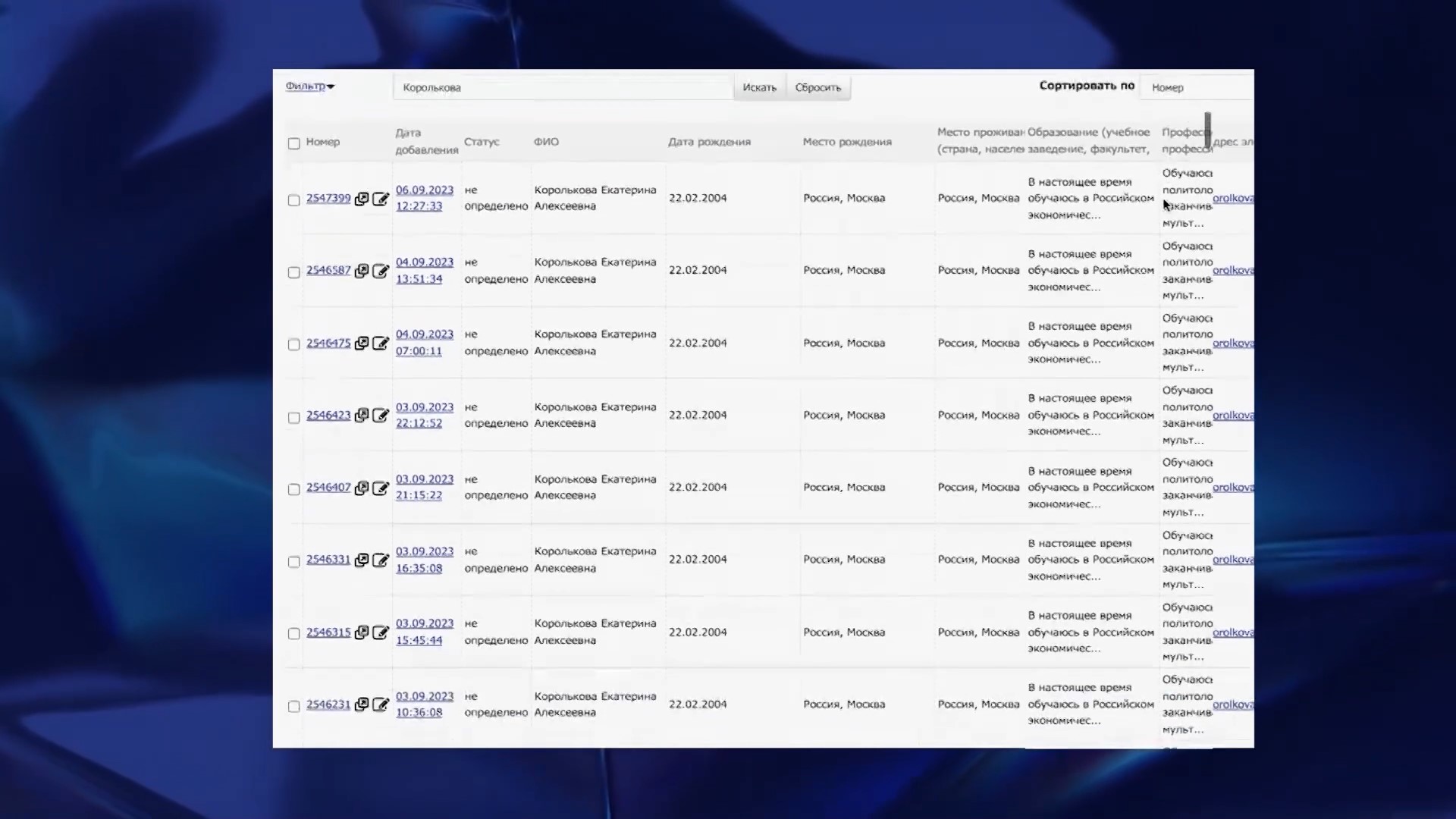Check the box for record 2547399
The width and height of the screenshot is (1456, 819).
(x=294, y=200)
